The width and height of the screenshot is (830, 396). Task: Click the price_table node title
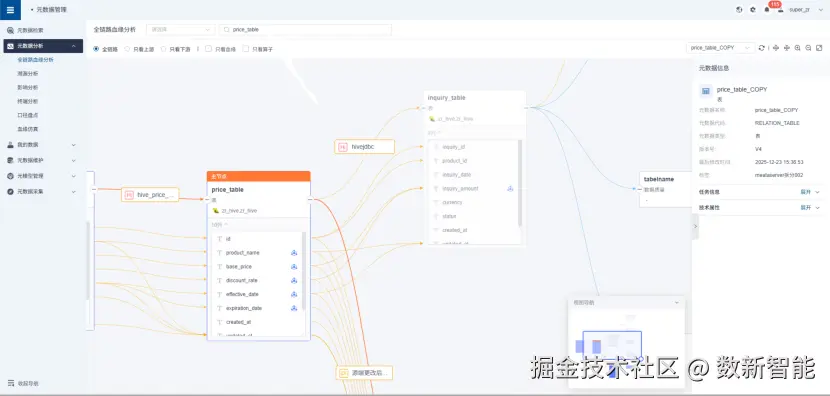[x=228, y=190]
